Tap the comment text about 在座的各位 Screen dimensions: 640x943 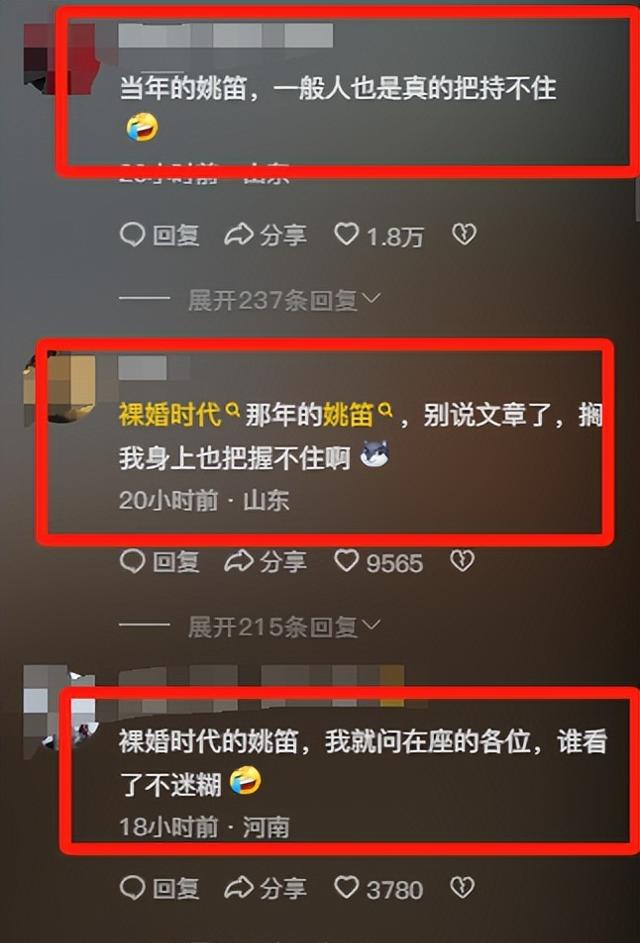[x=363, y=763]
